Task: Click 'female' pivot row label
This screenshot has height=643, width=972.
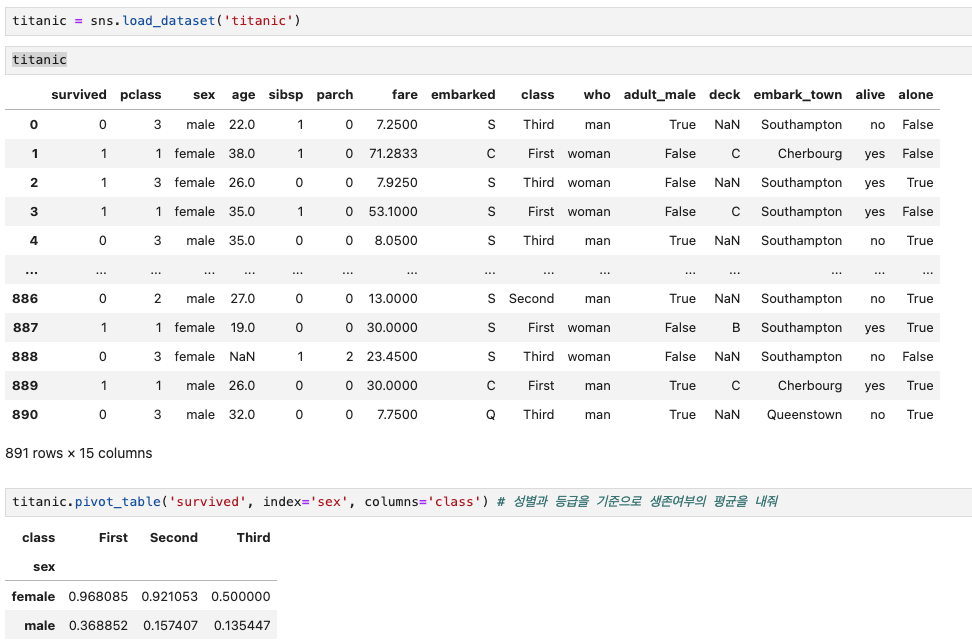Action: click(33, 596)
